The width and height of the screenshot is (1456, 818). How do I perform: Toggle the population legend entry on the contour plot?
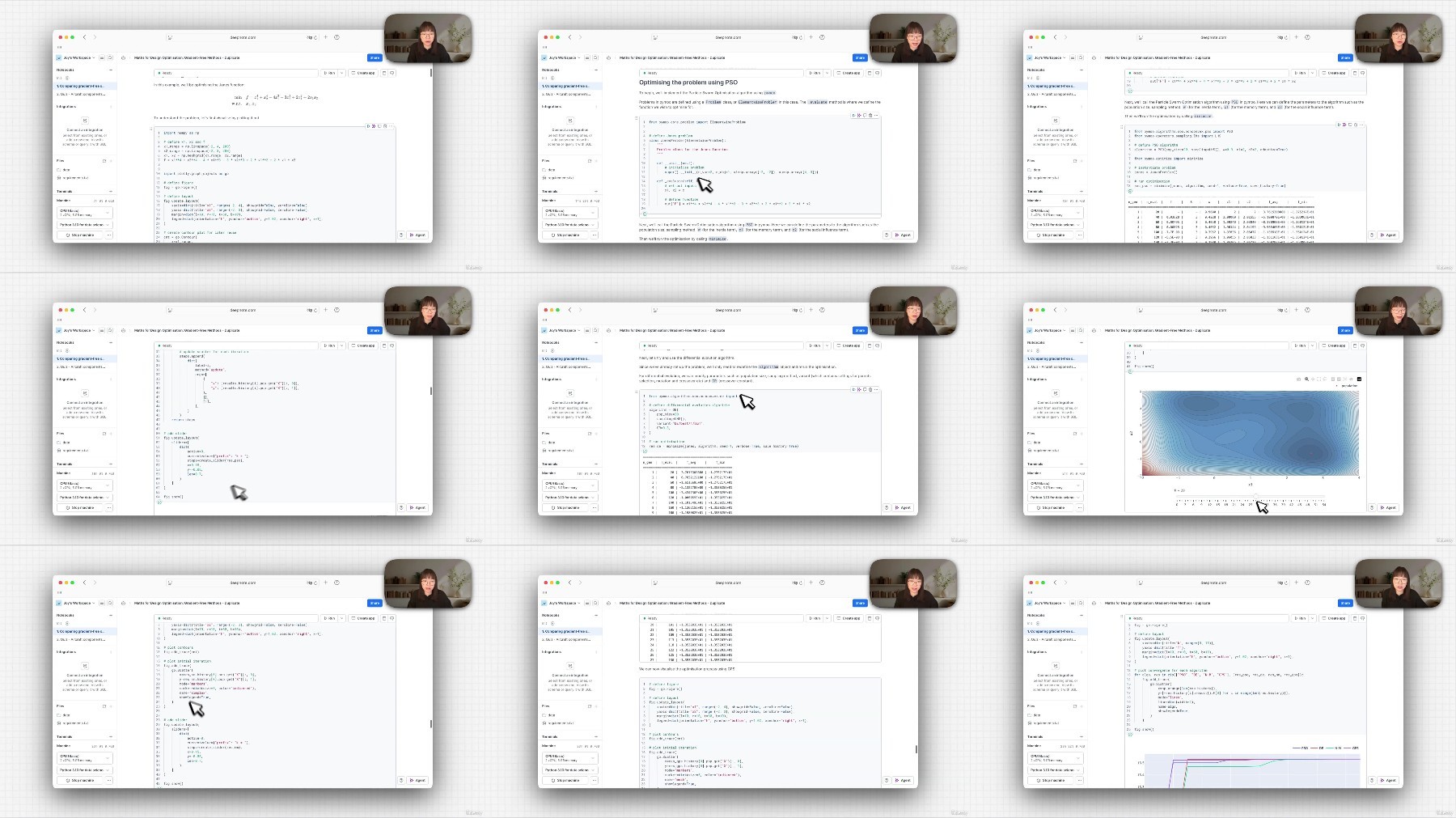coord(1346,386)
